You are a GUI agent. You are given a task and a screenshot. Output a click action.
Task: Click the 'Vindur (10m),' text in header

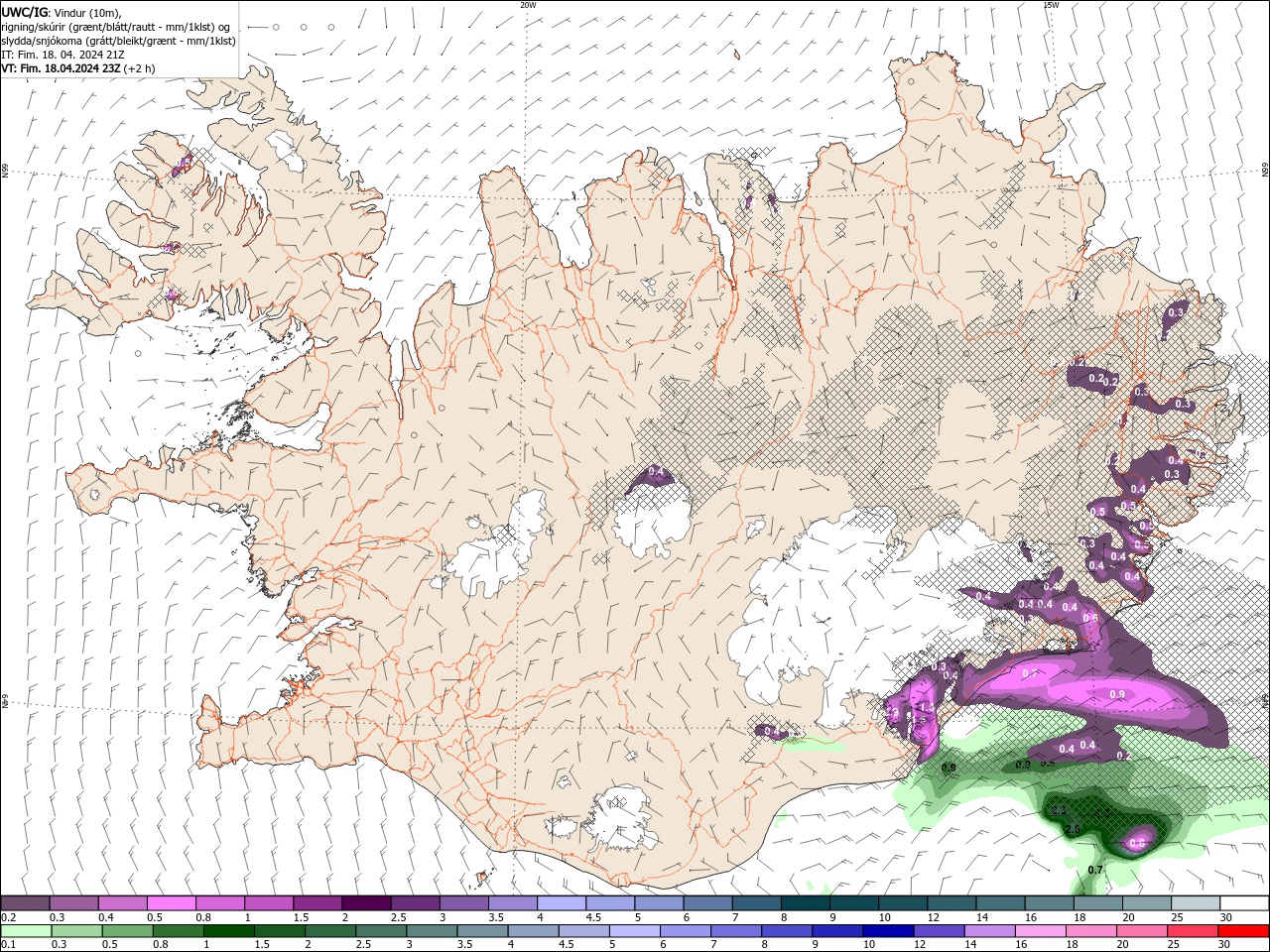(x=86, y=12)
